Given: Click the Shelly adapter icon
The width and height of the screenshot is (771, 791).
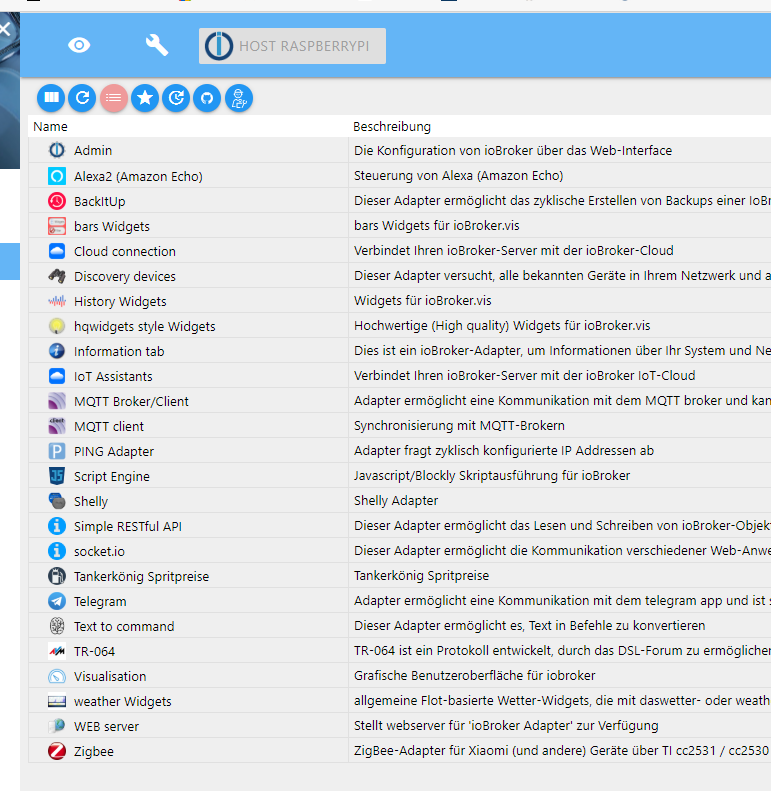Looking at the screenshot, I should point(57,501).
